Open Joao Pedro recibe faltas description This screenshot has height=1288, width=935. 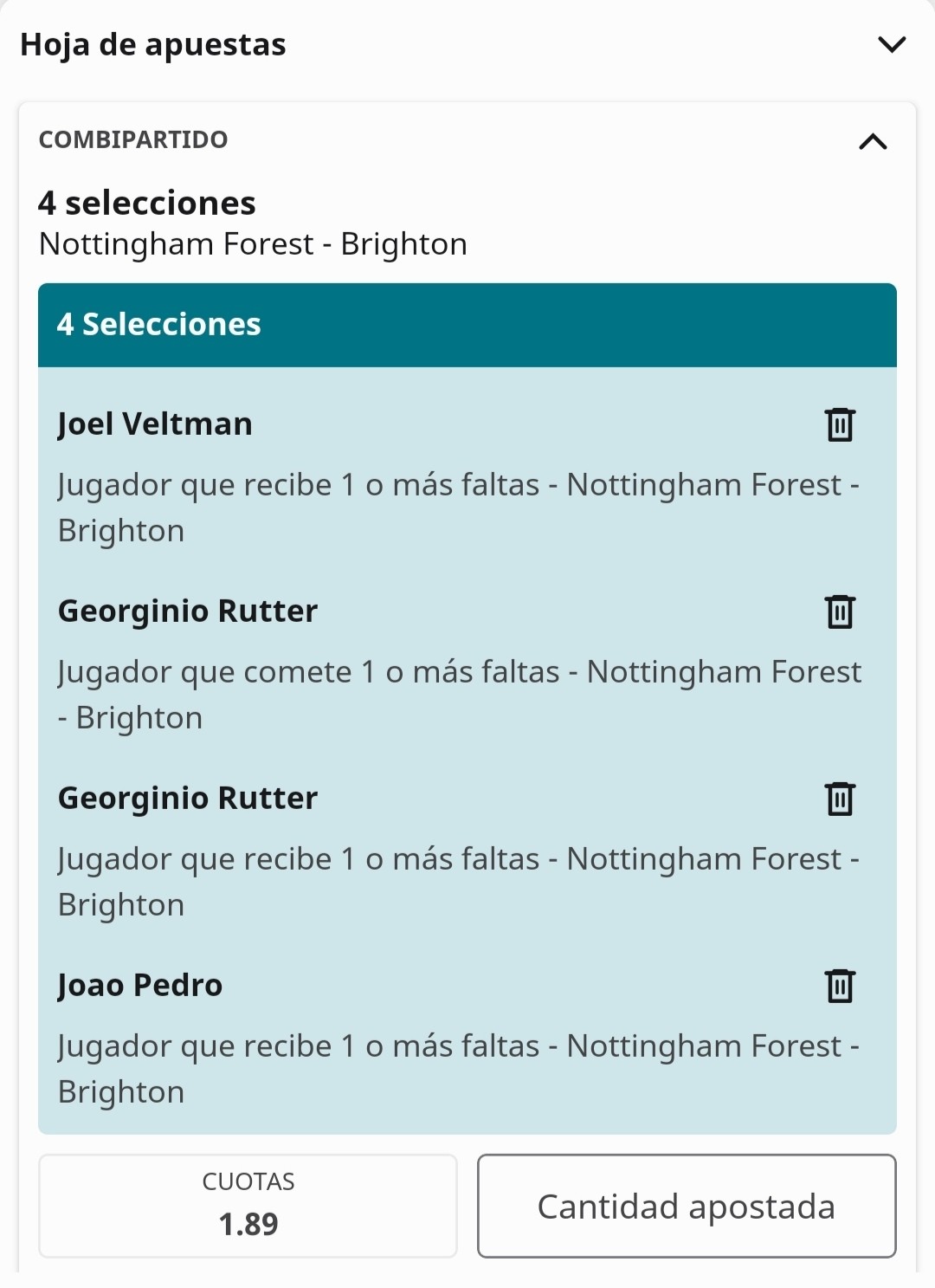pyautogui.click(x=459, y=1069)
